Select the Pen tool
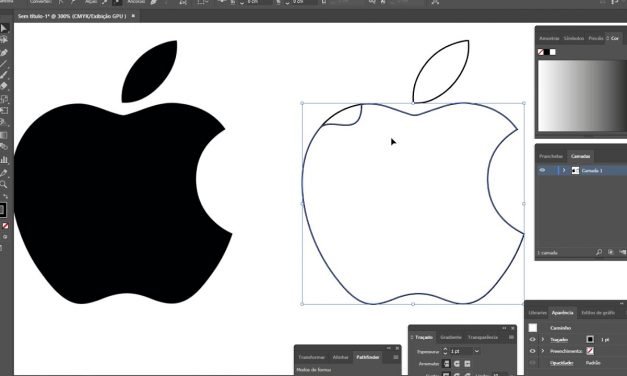The height and width of the screenshot is (376, 627). (x=4, y=53)
